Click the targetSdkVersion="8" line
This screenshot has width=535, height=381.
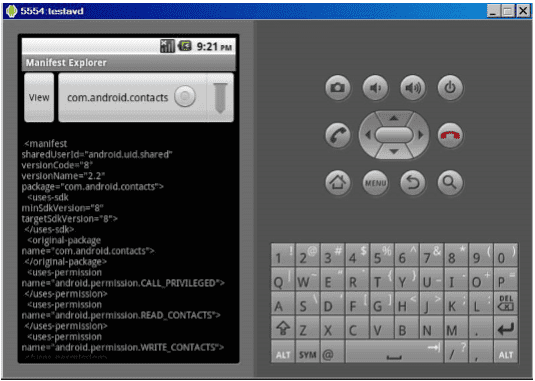69,219
